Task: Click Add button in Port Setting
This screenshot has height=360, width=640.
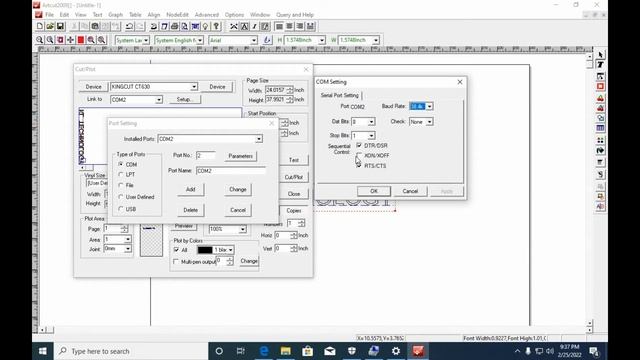Action: pos(191,189)
